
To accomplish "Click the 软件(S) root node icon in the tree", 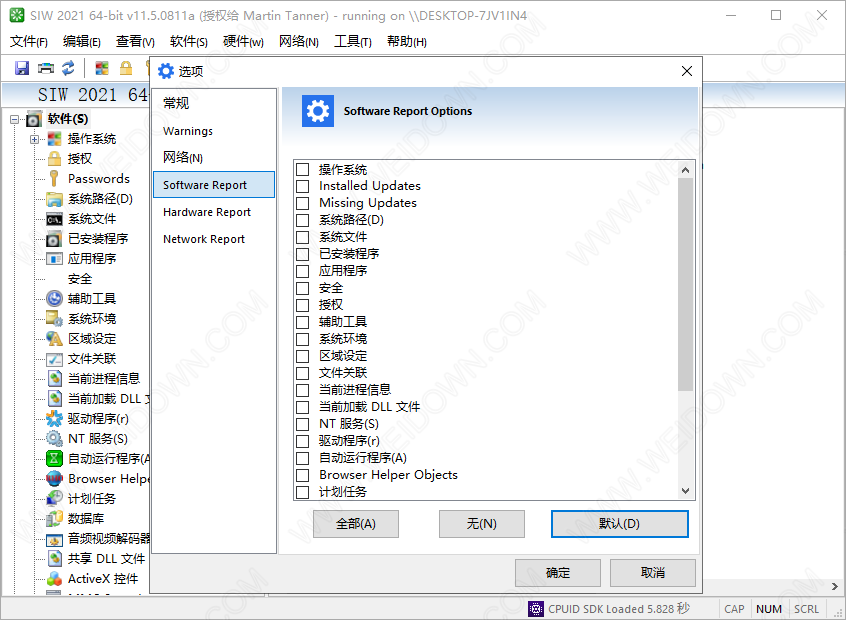I will (x=34, y=119).
